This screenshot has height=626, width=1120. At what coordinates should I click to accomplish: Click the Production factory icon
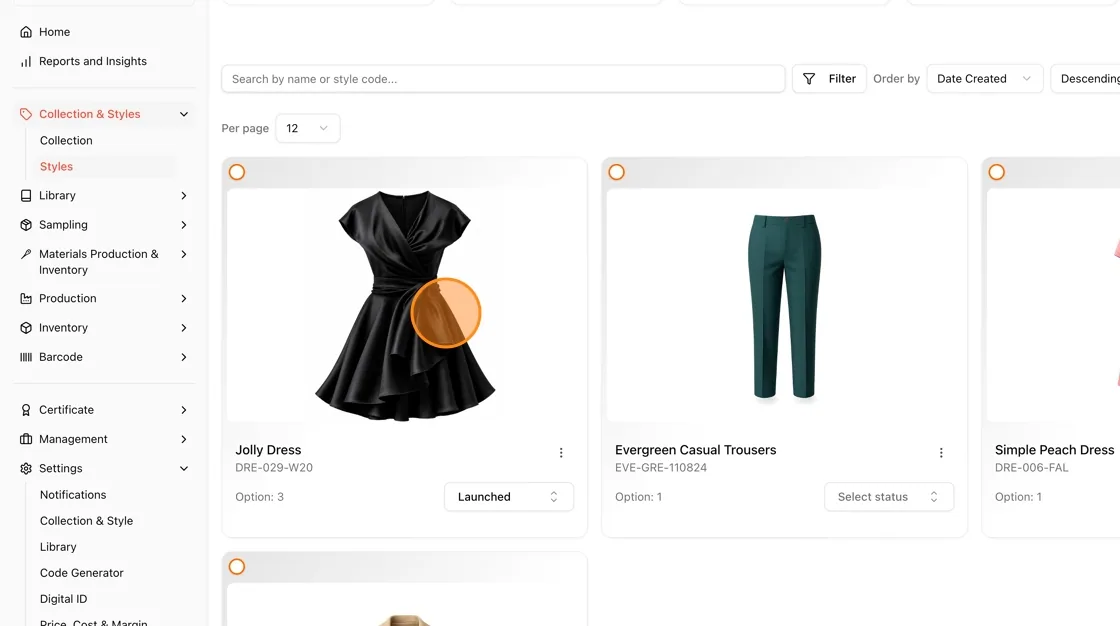coord(26,299)
